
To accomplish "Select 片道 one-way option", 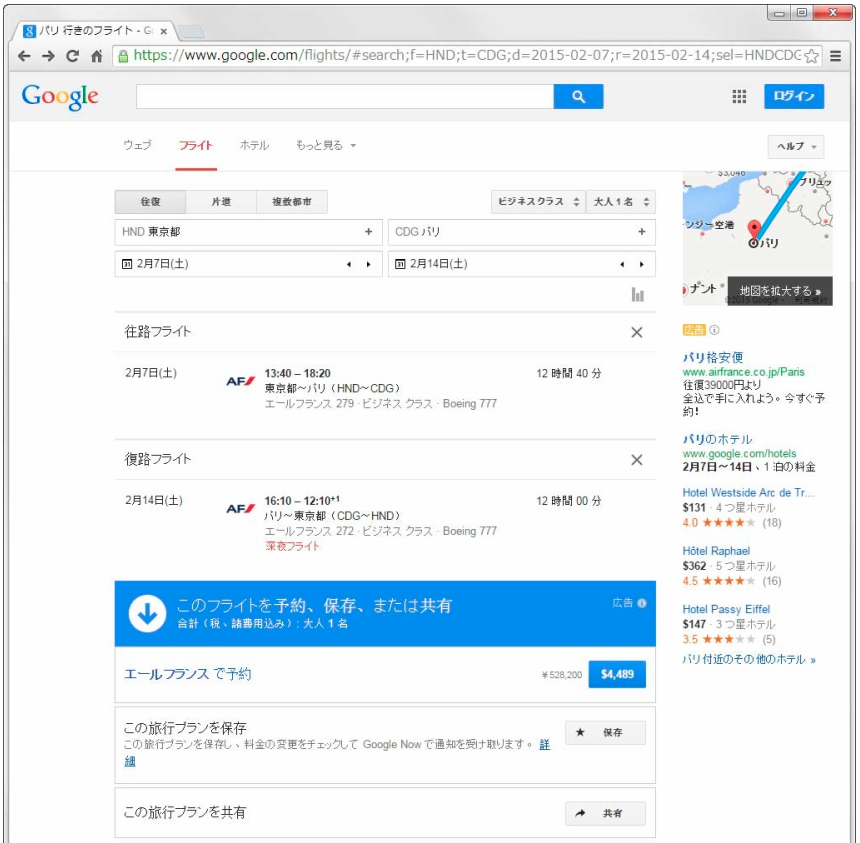I will [221, 202].
